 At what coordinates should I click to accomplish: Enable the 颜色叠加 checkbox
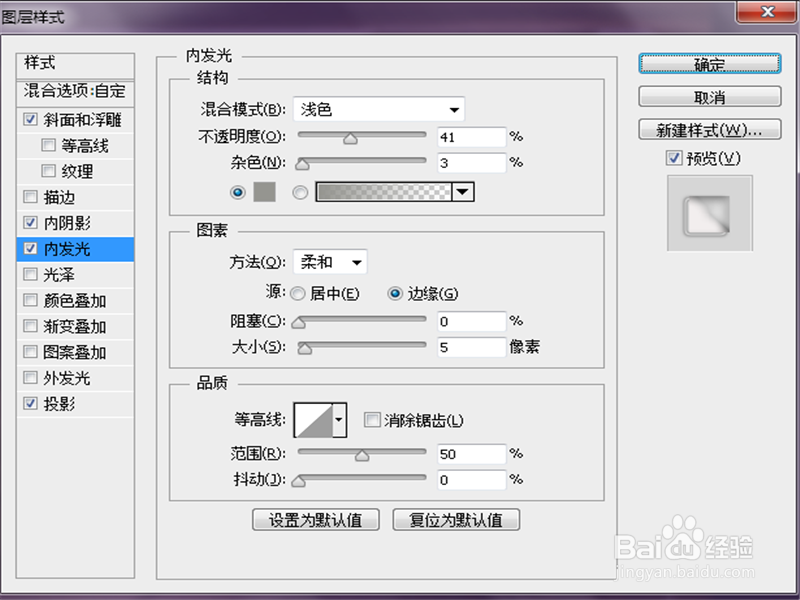(x=31, y=300)
